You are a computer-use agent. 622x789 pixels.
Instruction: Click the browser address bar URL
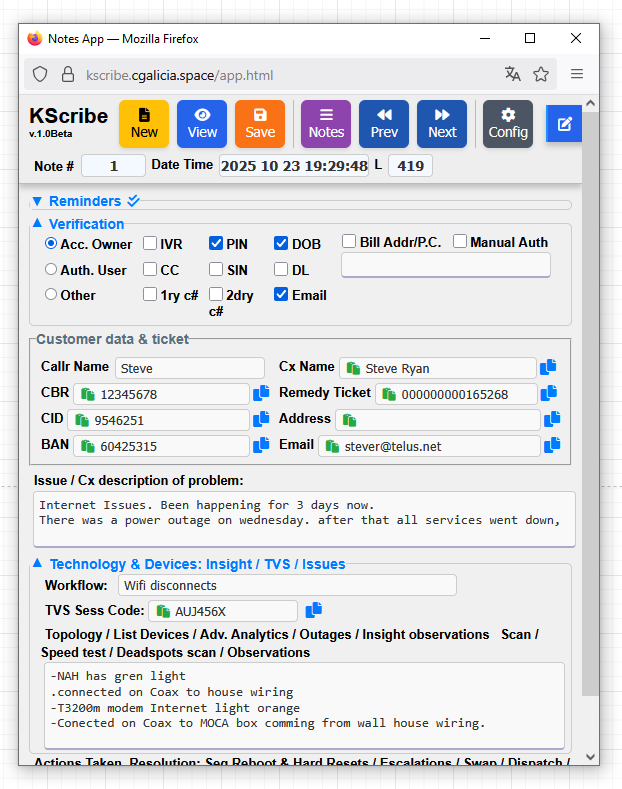tap(179, 75)
